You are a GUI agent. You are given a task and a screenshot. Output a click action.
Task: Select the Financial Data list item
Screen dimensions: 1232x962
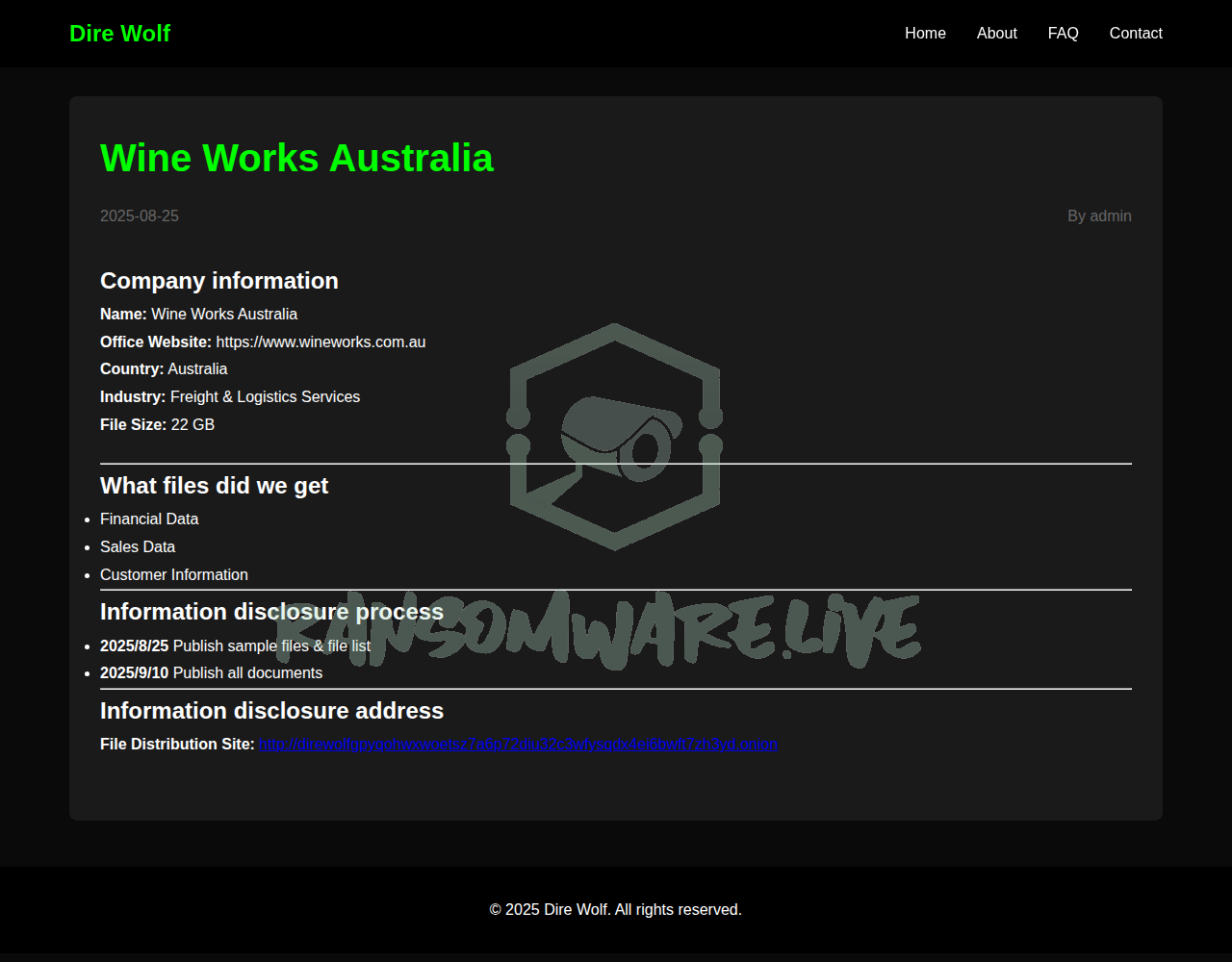click(149, 519)
